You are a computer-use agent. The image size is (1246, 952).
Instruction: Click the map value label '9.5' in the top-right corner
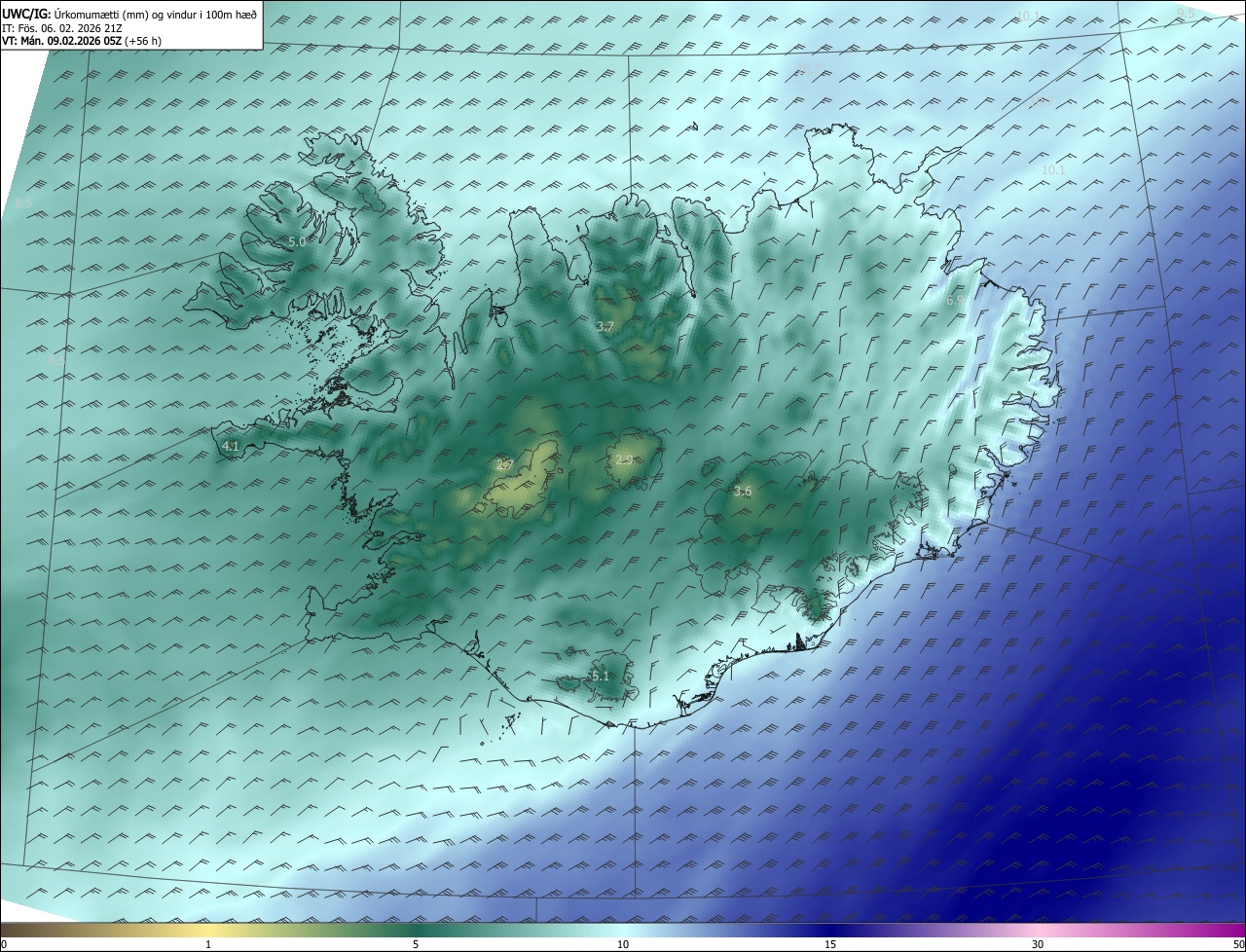(1186, 13)
